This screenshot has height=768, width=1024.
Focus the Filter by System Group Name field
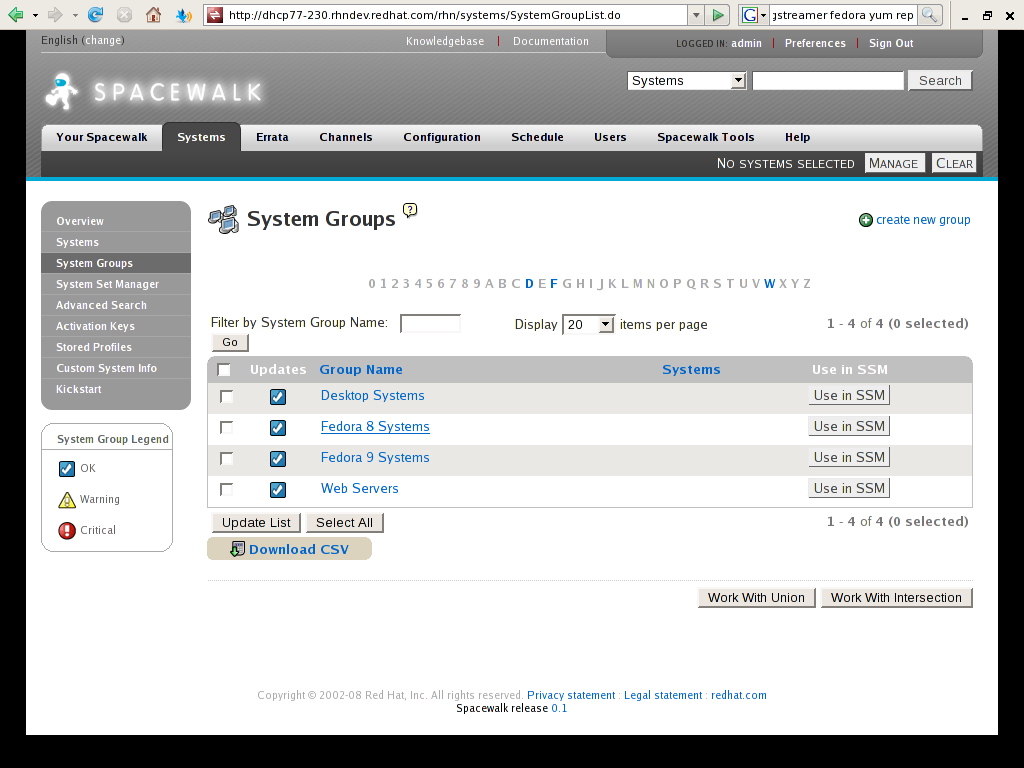point(430,323)
